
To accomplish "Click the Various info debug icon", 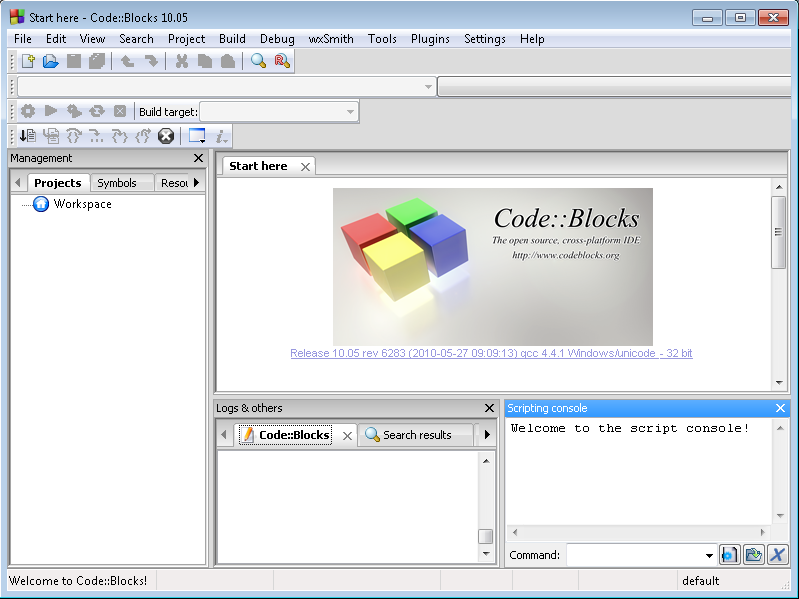I will [221, 136].
